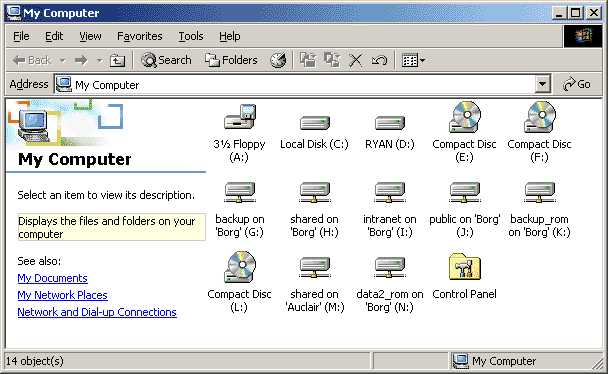Follow the Network and Dial-up Connections link

(x=97, y=312)
